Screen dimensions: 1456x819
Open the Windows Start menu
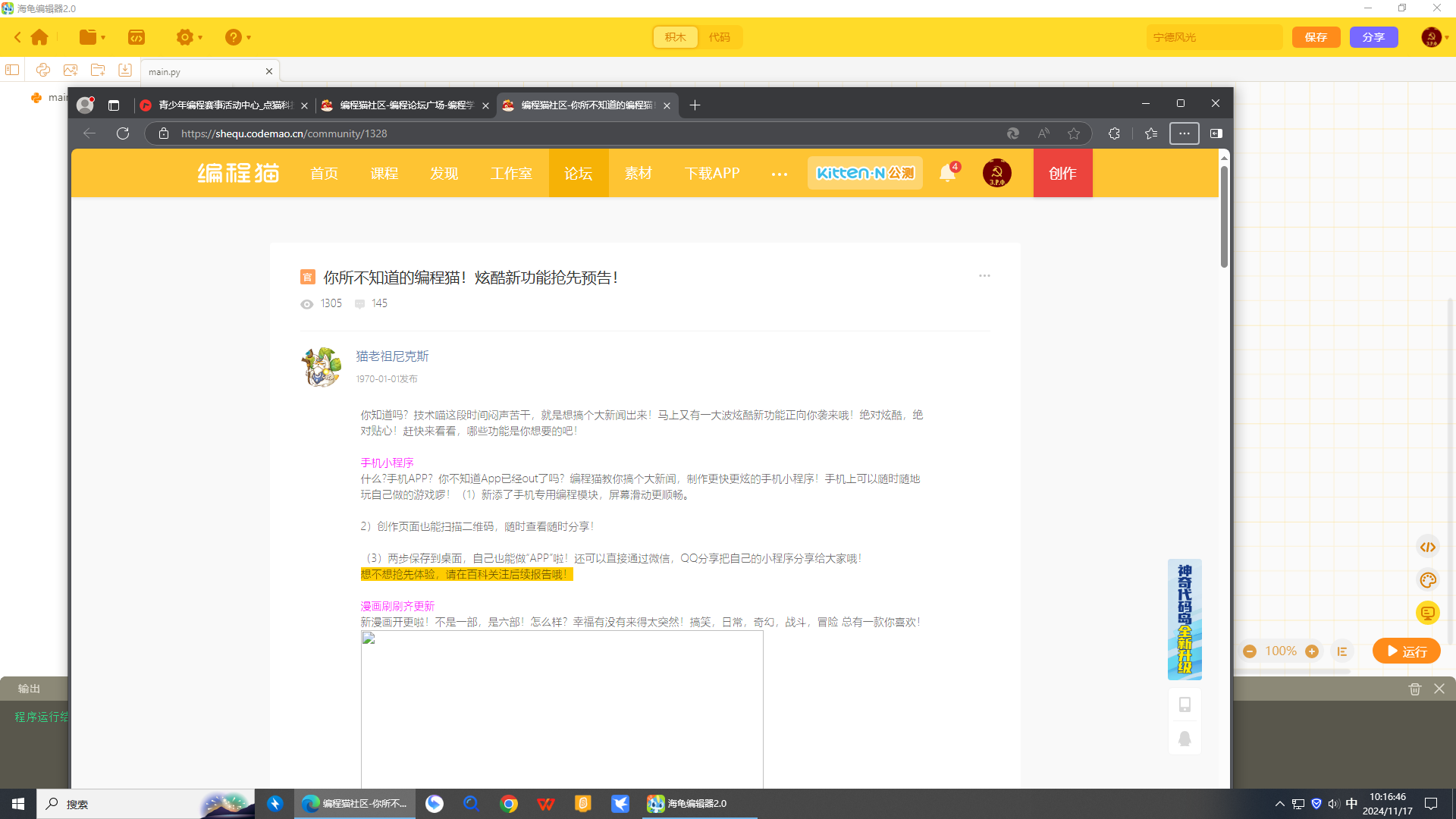[x=18, y=804]
